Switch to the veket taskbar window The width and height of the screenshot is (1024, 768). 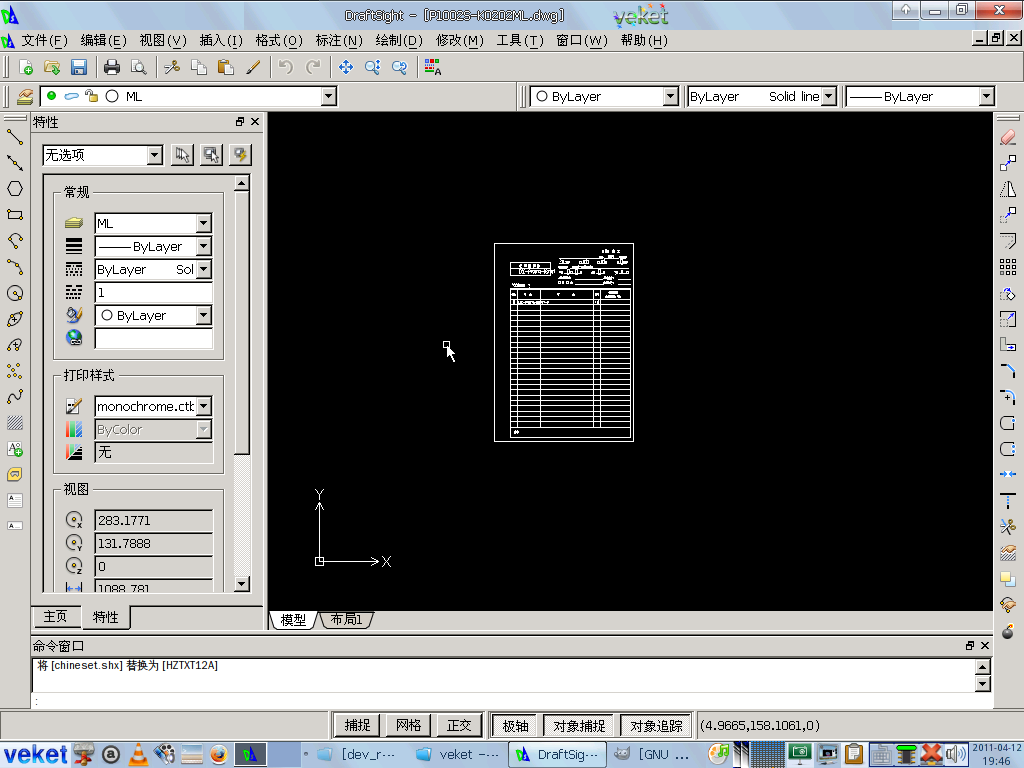tap(457, 754)
